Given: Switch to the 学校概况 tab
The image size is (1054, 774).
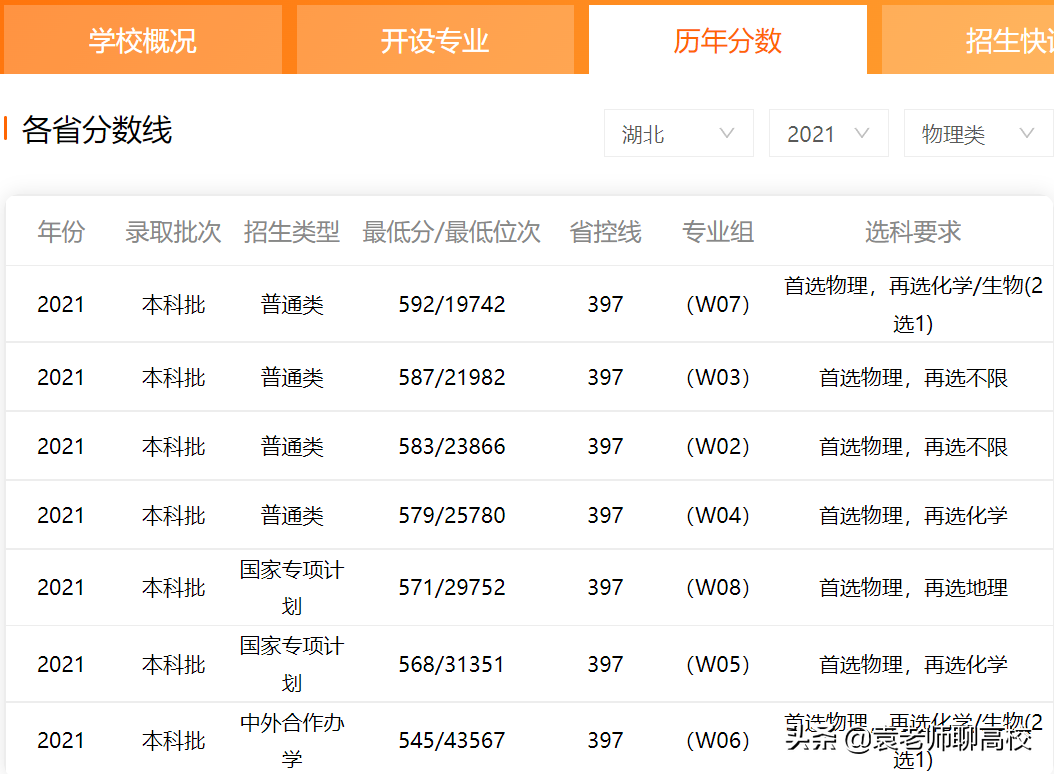Looking at the screenshot, I should 143,39.
